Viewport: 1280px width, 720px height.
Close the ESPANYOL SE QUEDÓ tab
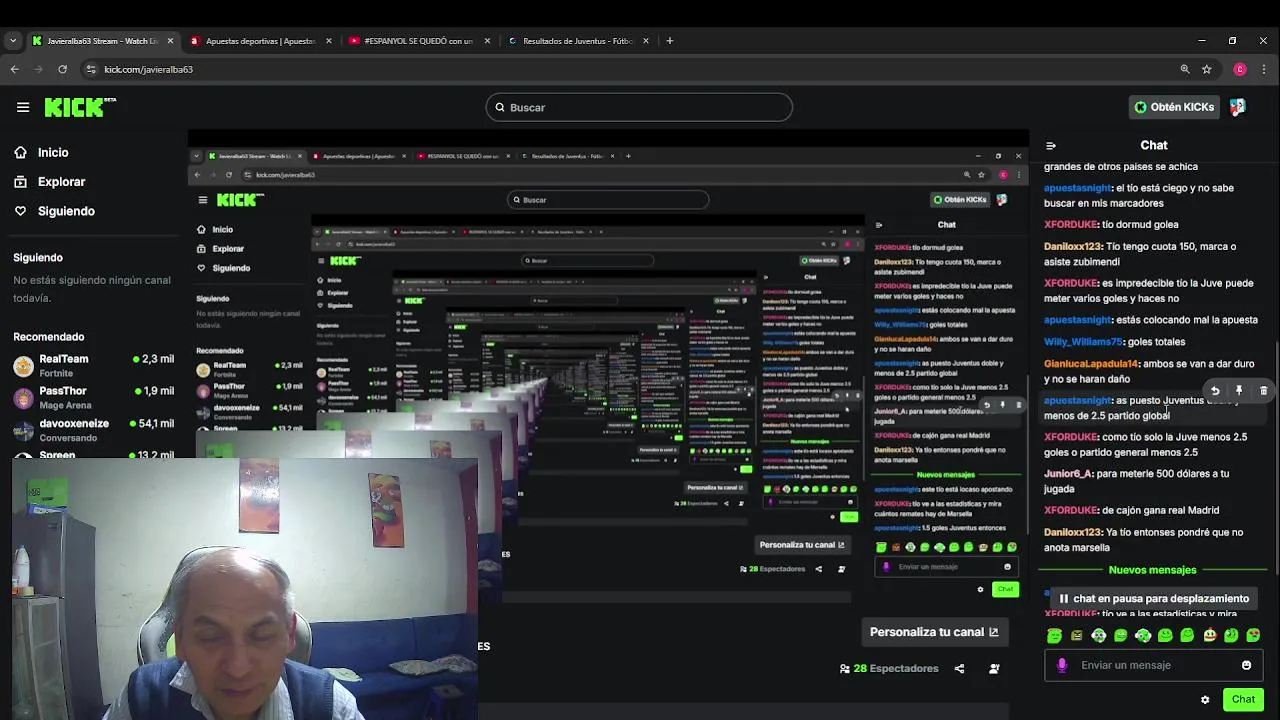click(487, 41)
